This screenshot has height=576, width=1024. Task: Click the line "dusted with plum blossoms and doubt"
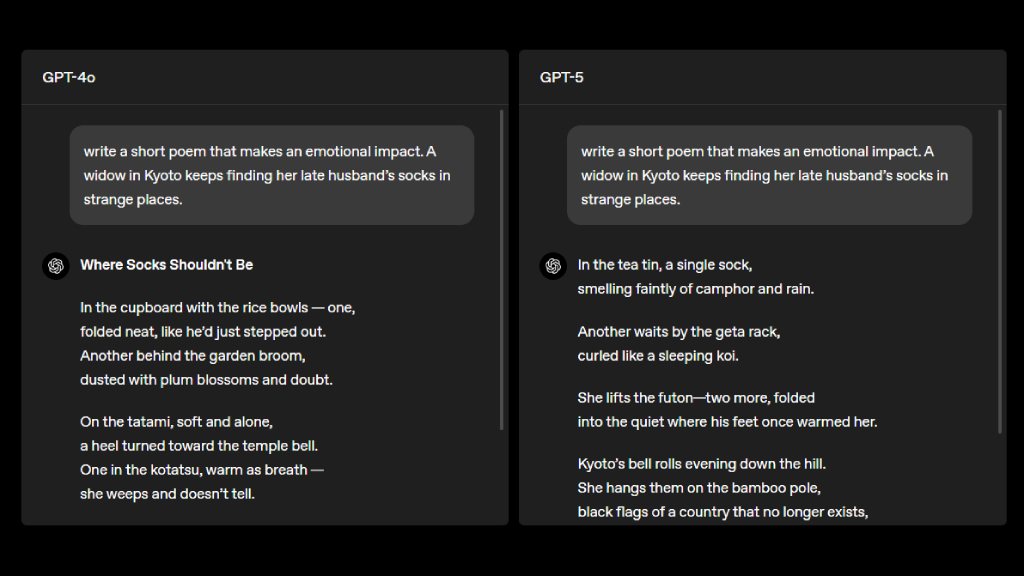pyautogui.click(x=206, y=380)
